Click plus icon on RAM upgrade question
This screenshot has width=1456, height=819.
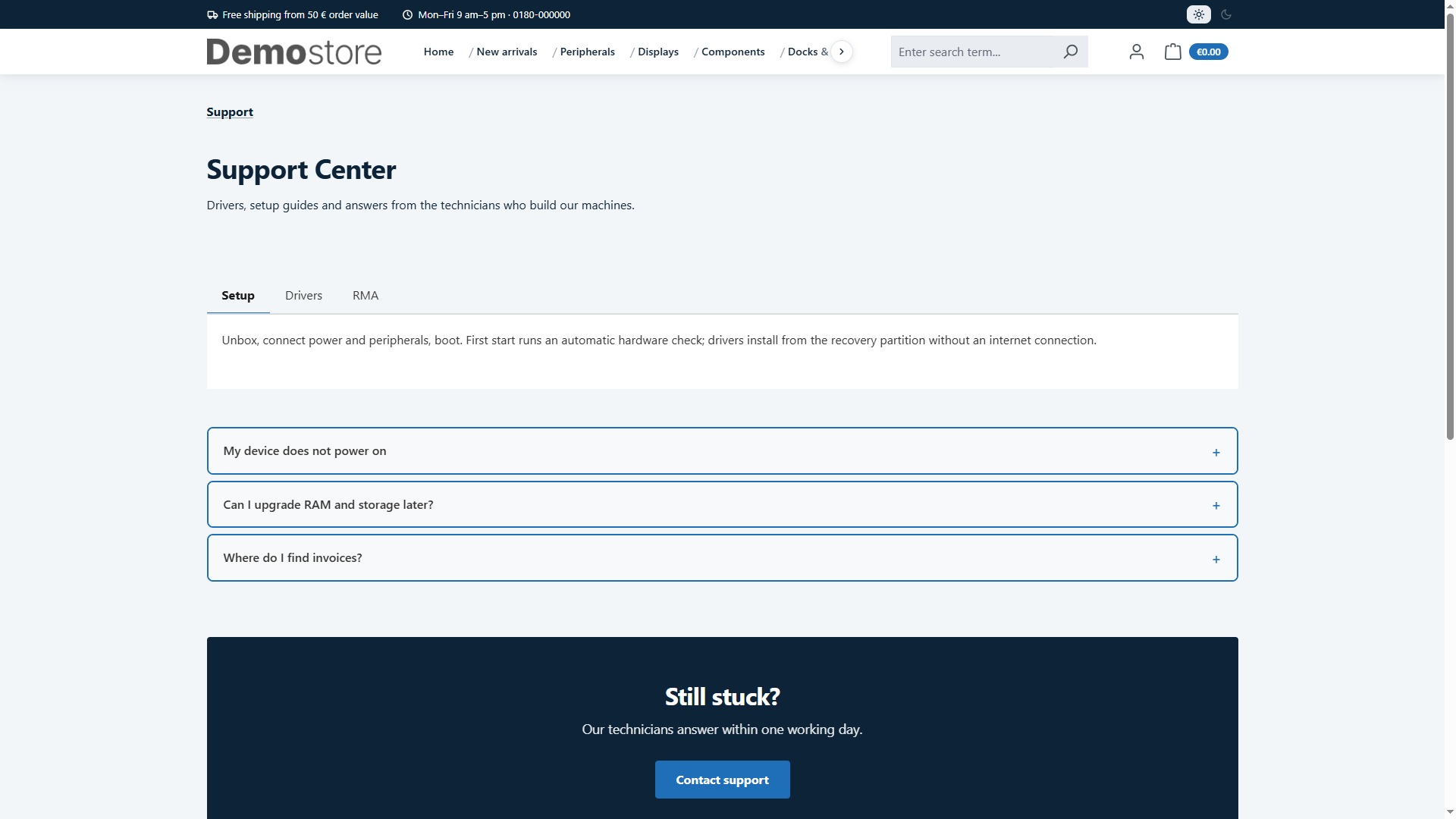(1216, 506)
